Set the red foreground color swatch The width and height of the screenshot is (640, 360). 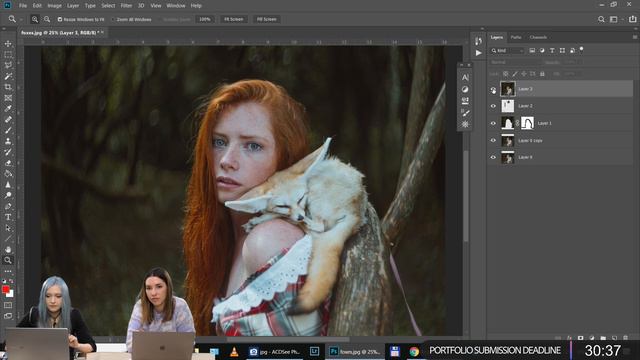[5, 289]
